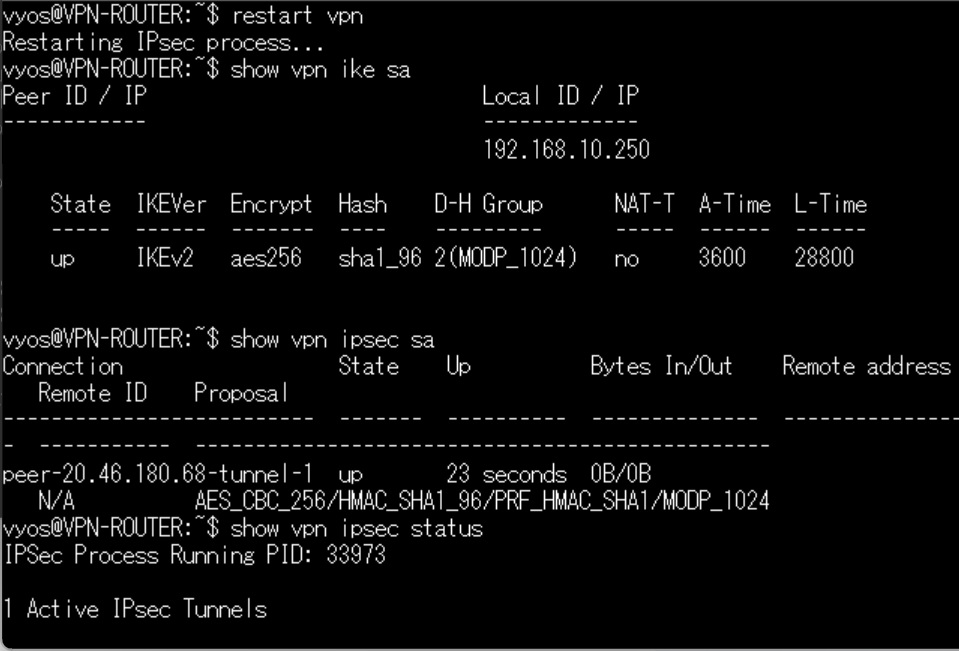Select the peer-20.46.180.68-tunnel-1 connection name
The image size is (959, 651).
coord(158,474)
